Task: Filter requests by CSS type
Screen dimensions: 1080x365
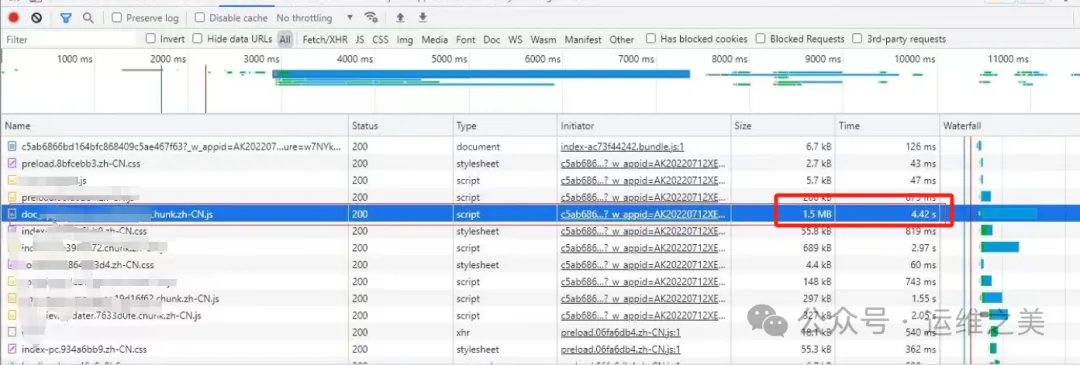Action: point(381,40)
